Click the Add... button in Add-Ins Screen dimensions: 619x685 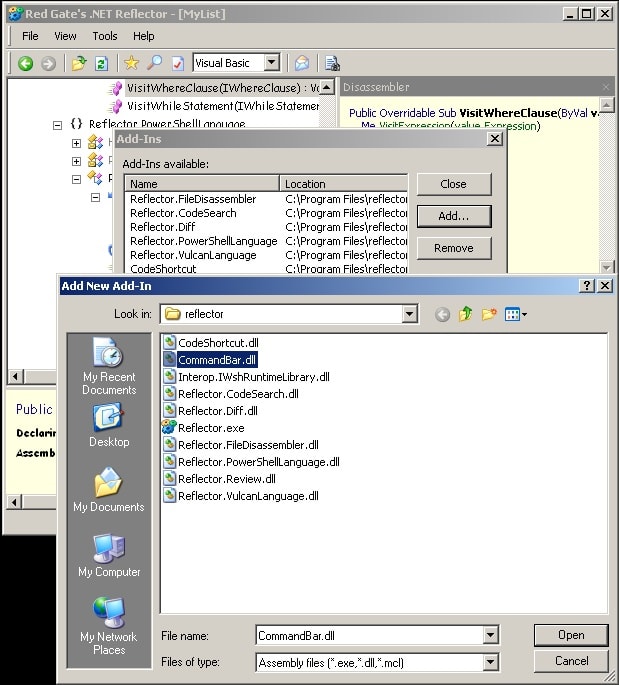coord(454,216)
